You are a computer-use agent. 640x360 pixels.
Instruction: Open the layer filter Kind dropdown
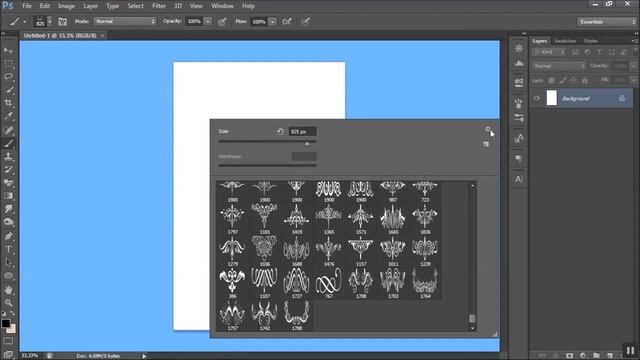[549, 52]
